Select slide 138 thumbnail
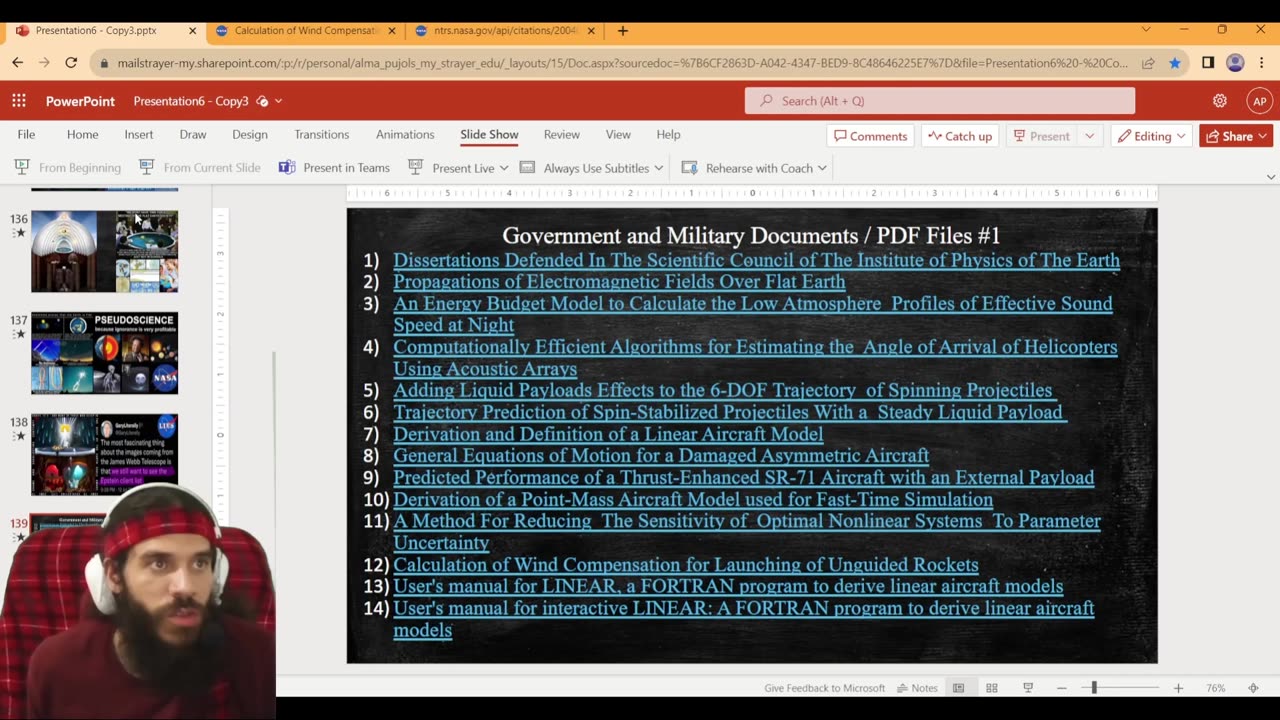This screenshot has height=720, width=1280. click(x=104, y=455)
